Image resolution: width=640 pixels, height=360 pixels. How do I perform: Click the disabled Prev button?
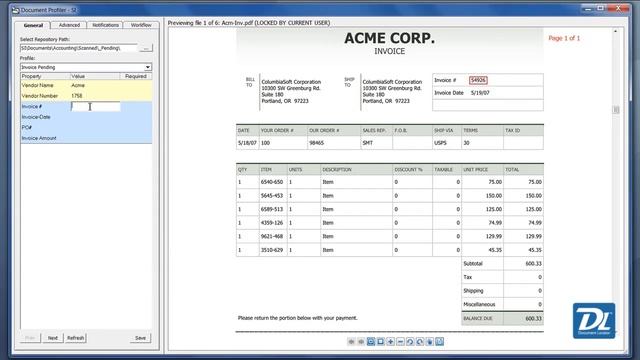[x=30, y=338]
